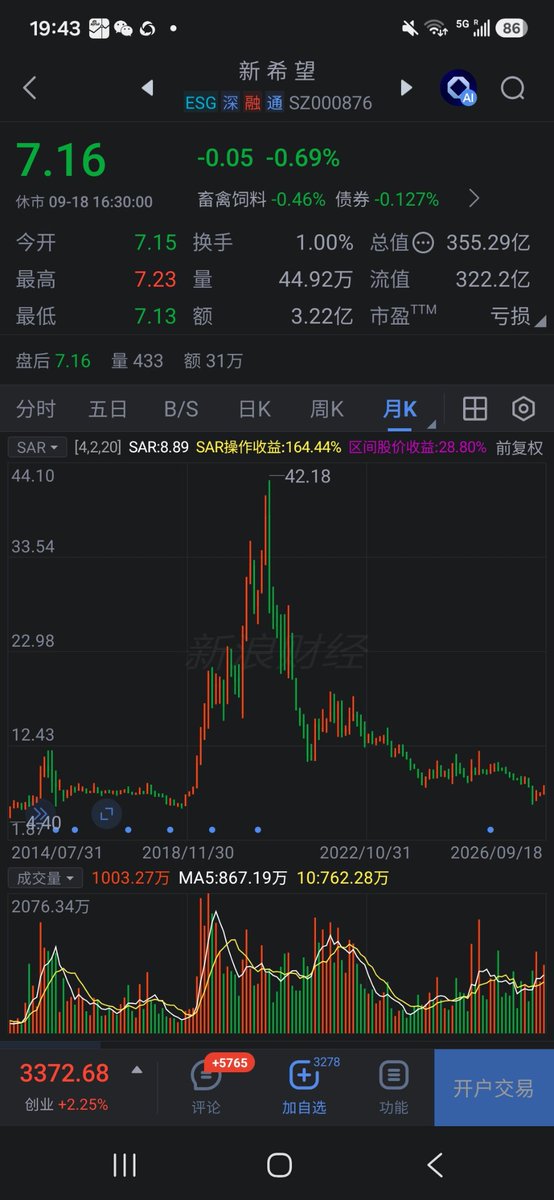Tap the 加自选 add-to-watchlist icon

point(303,1076)
